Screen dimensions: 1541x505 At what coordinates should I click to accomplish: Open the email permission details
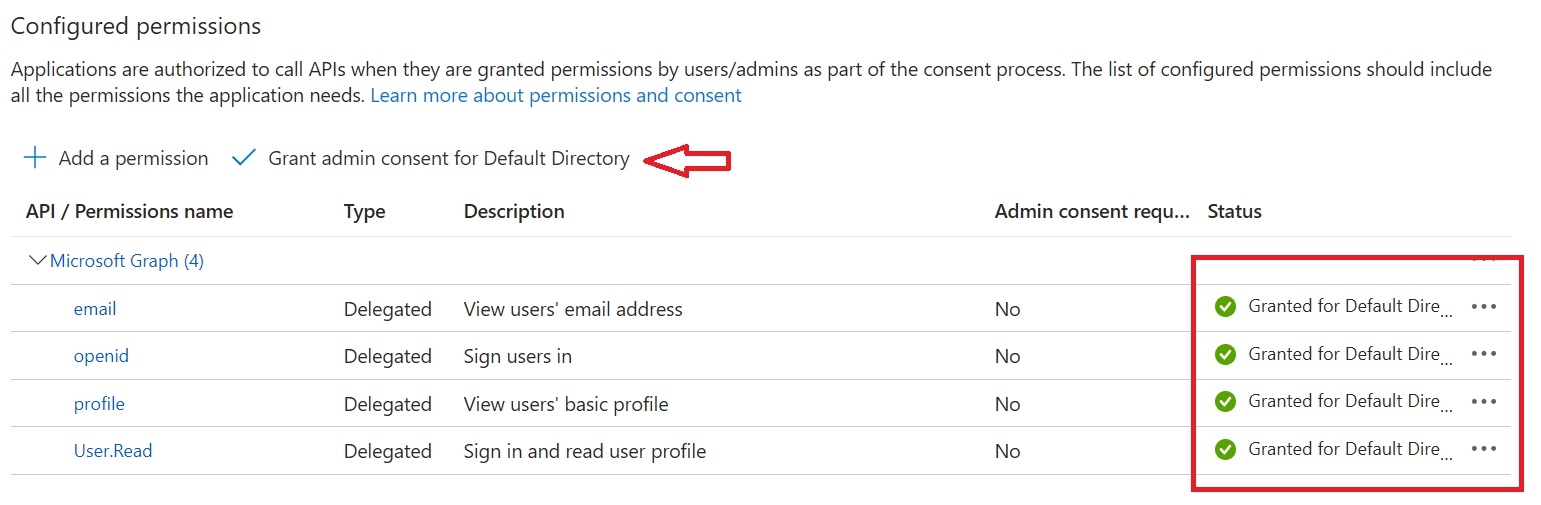[x=95, y=309]
